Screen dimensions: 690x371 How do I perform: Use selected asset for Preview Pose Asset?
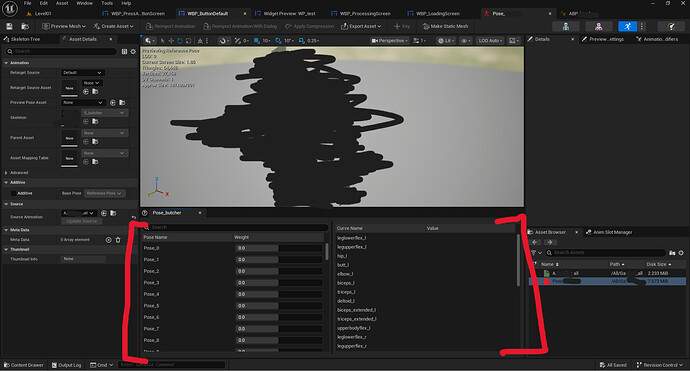113,103
